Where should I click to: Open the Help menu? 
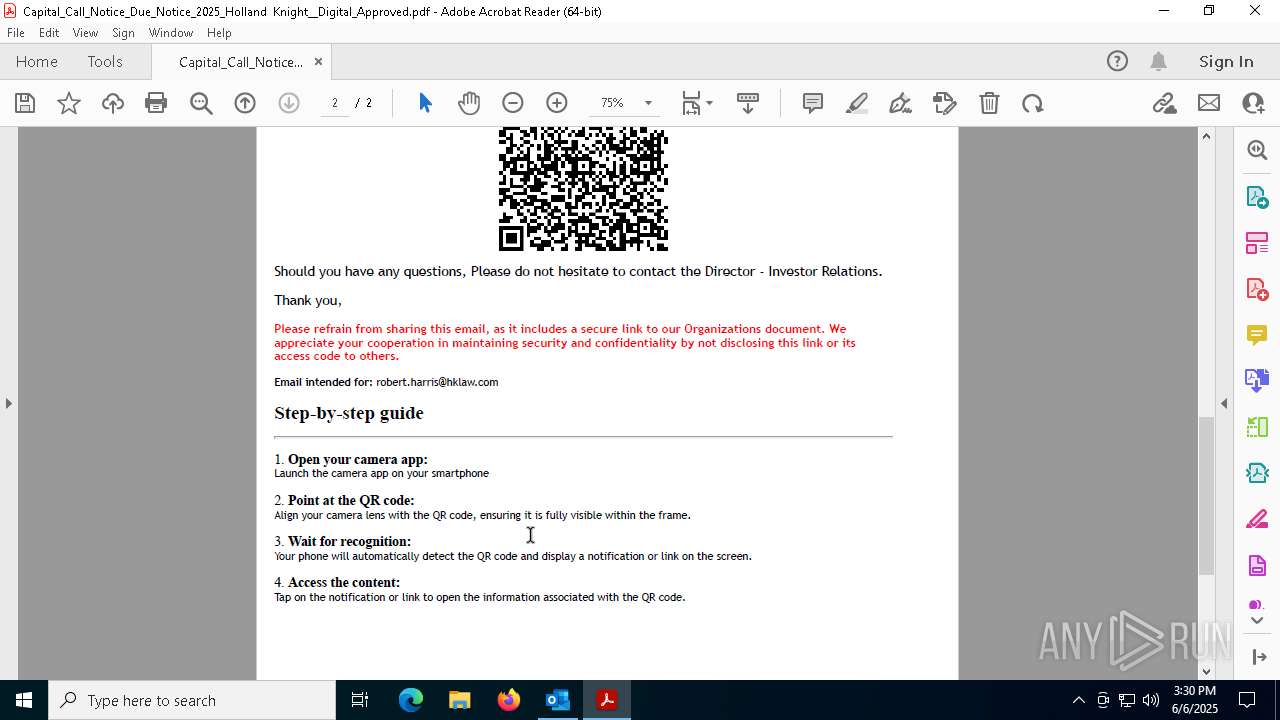[x=219, y=33]
